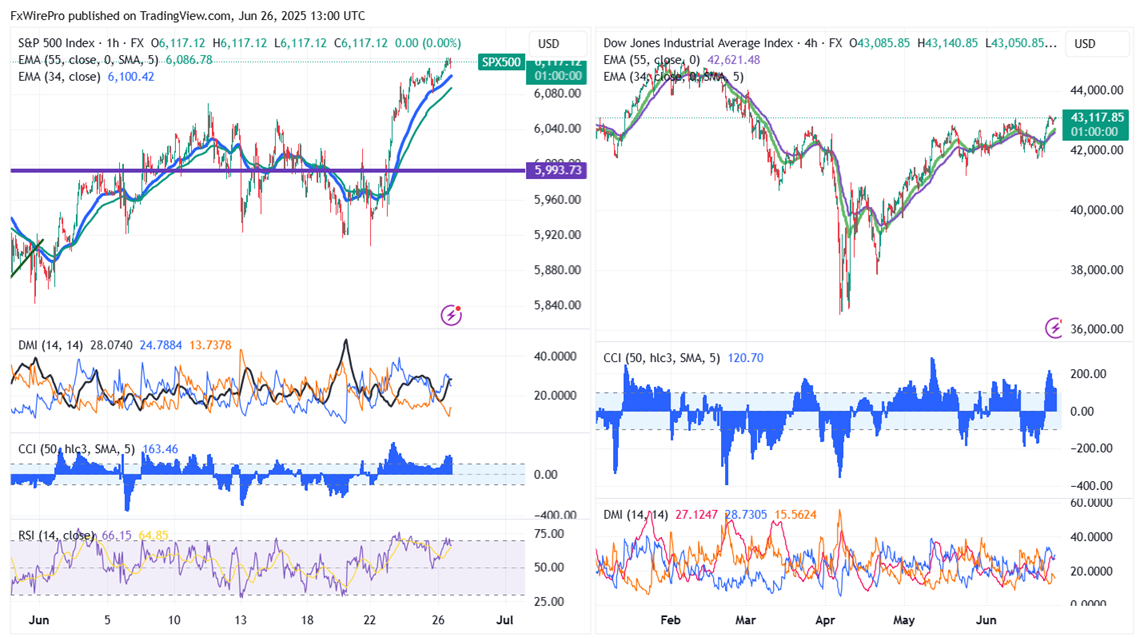Click the Dow Jones Industrial Average Index title
The height and width of the screenshot is (638, 1142).
698,43
